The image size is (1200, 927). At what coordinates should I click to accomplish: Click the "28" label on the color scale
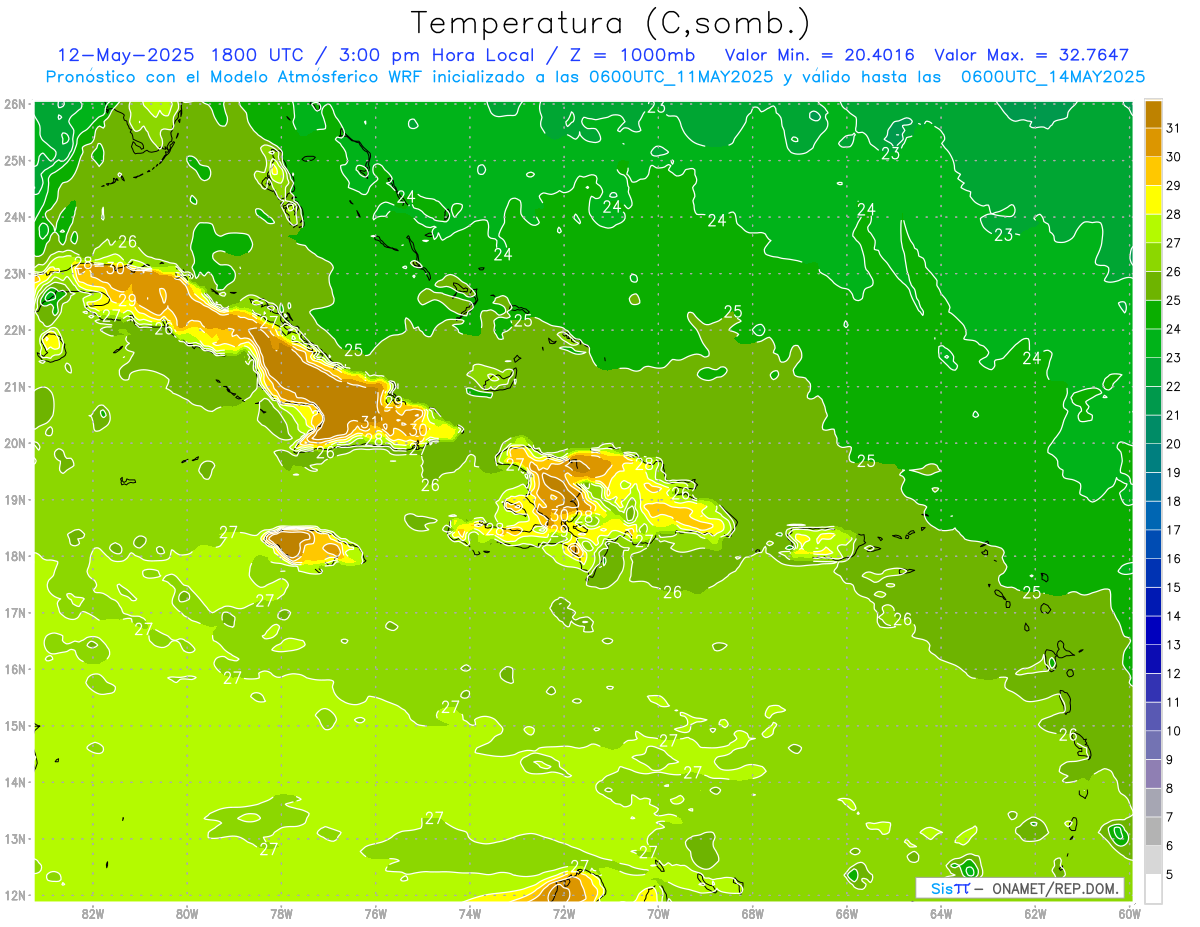(x=1174, y=214)
